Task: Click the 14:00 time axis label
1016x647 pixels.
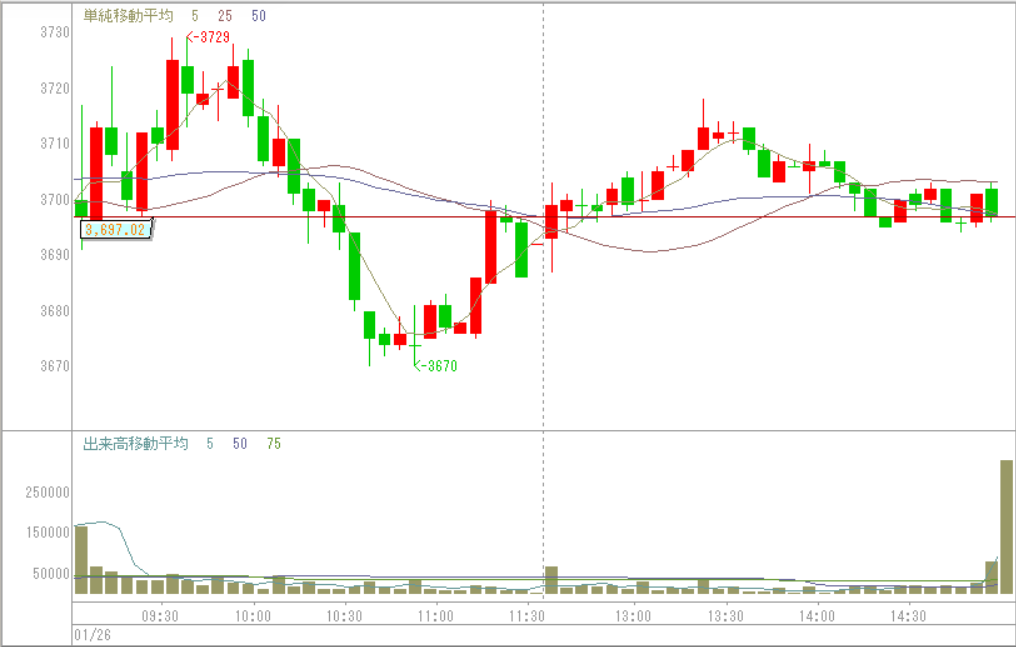Action: tap(817, 615)
